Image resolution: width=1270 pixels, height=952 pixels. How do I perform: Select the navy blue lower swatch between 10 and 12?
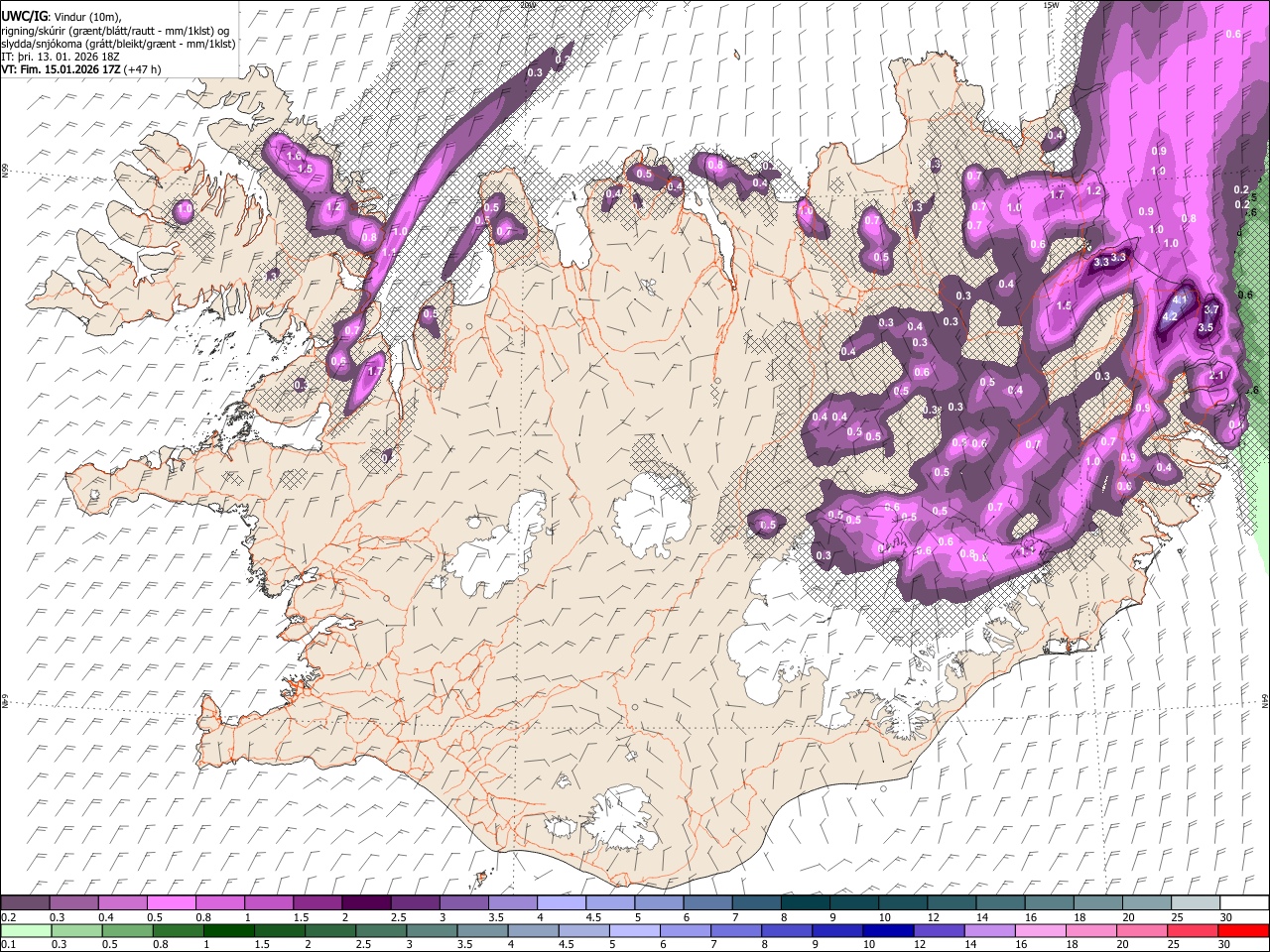click(x=888, y=931)
